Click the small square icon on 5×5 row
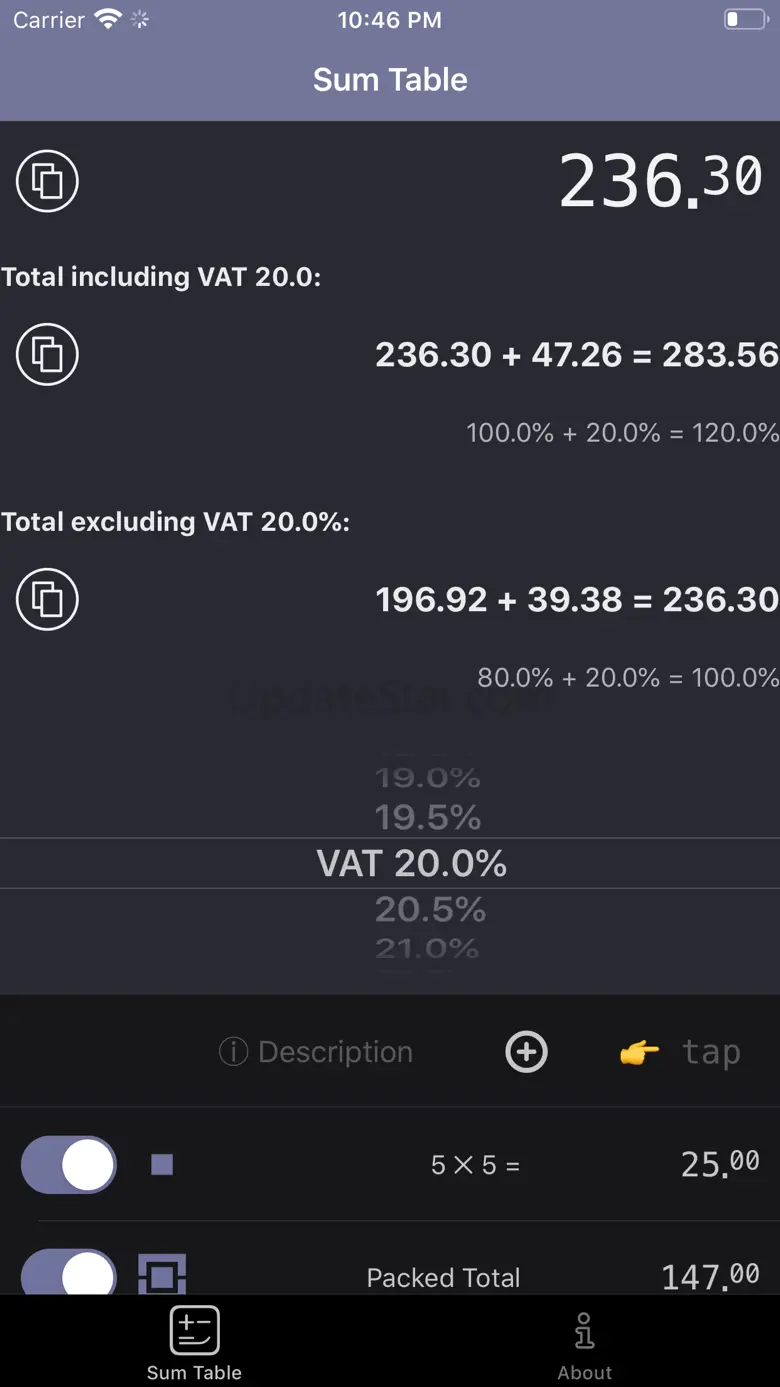 point(162,1165)
